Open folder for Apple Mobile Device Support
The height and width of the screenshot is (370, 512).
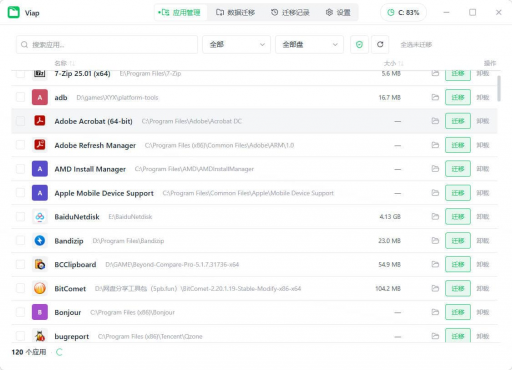click(435, 193)
